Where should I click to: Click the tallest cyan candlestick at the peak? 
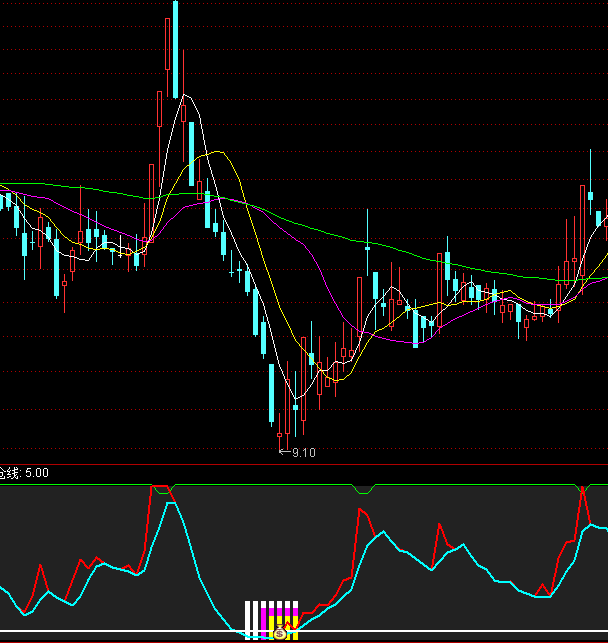(x=175, y=49)
